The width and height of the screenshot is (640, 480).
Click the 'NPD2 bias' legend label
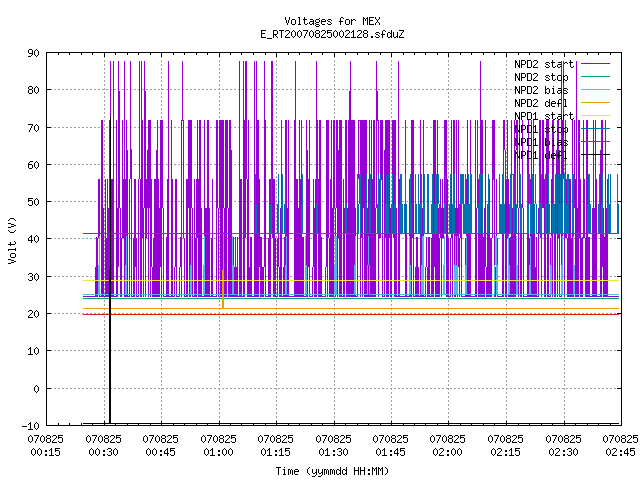[x=541, y=90]
